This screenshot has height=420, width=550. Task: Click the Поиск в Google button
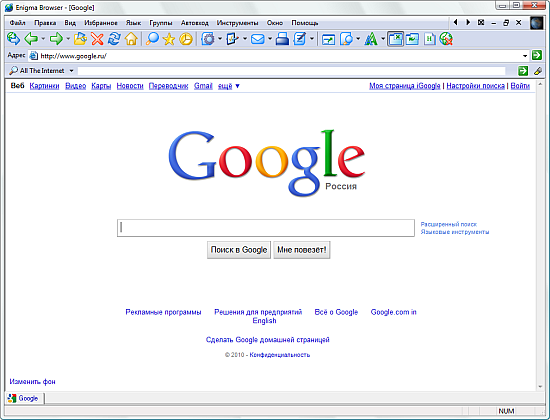239,250
